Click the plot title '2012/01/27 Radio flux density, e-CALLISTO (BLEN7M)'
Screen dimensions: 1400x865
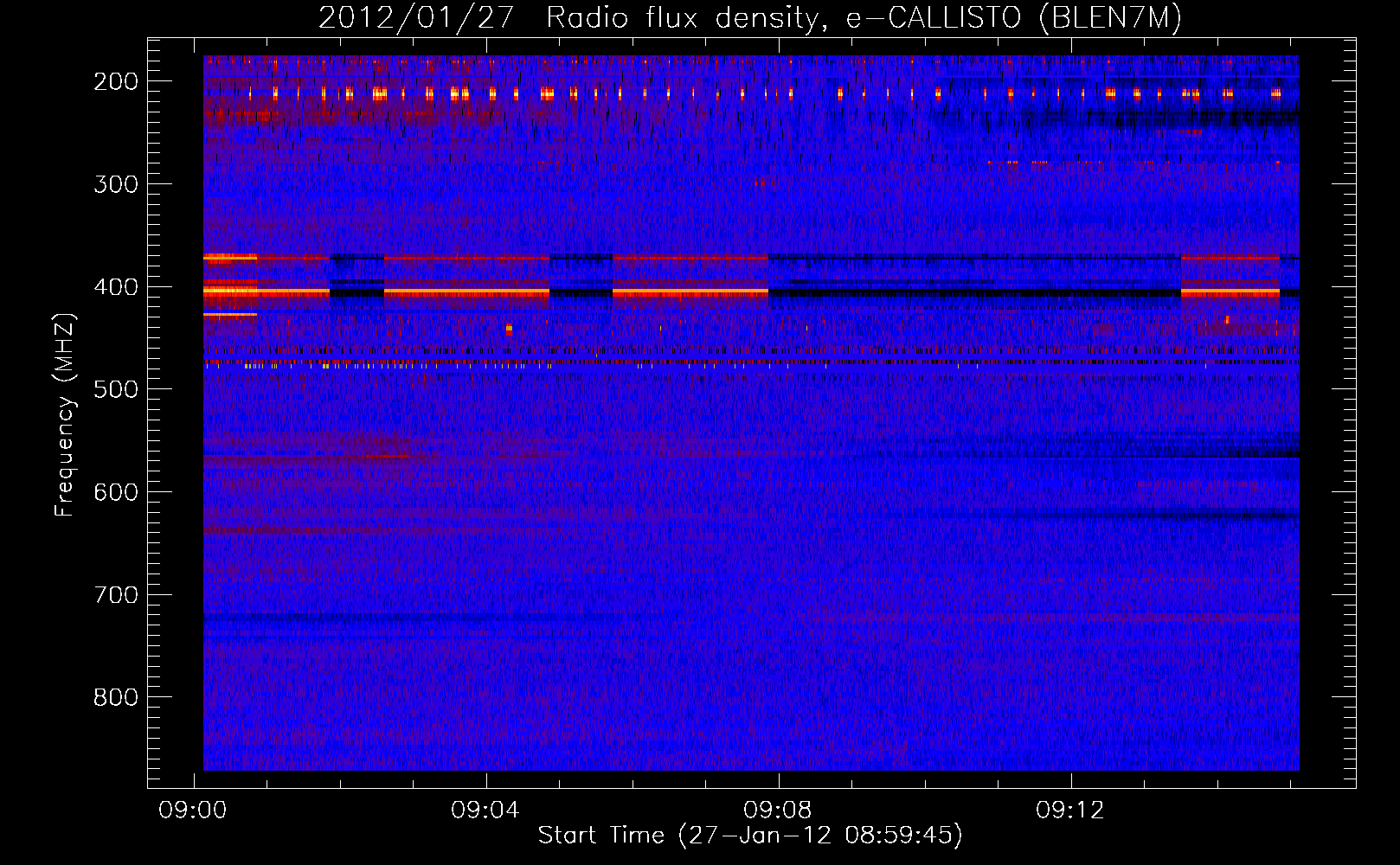(x=750, y=17)
